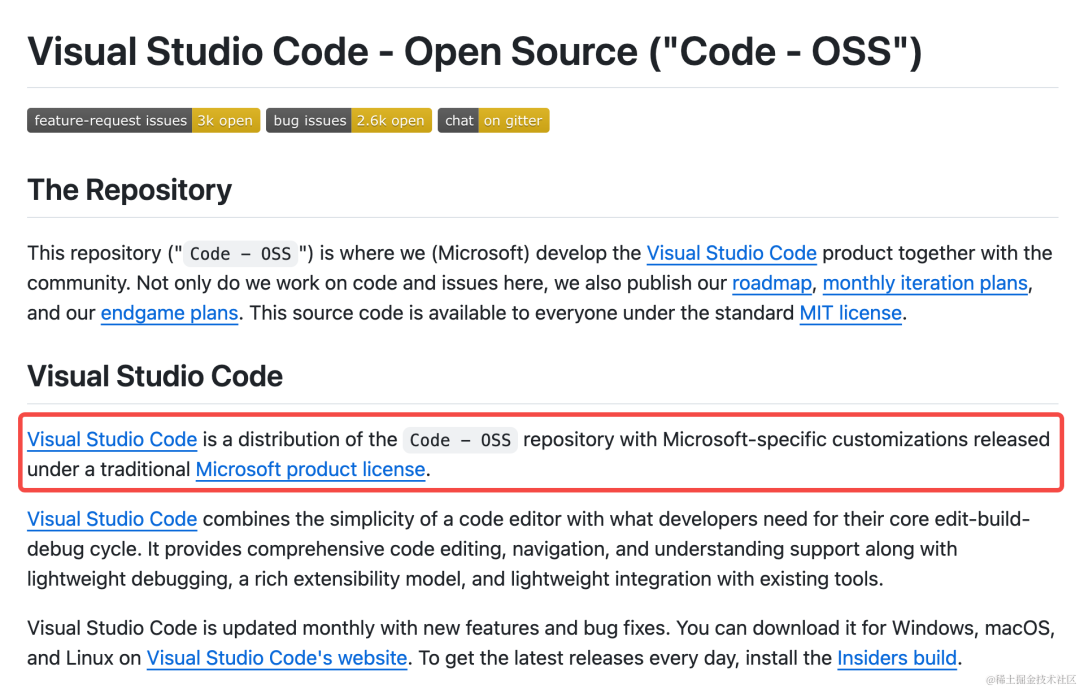1080x689 pixels.
Task: Click the main "Visual Studio Code - Open Source" title
Action: coord(475,52)
